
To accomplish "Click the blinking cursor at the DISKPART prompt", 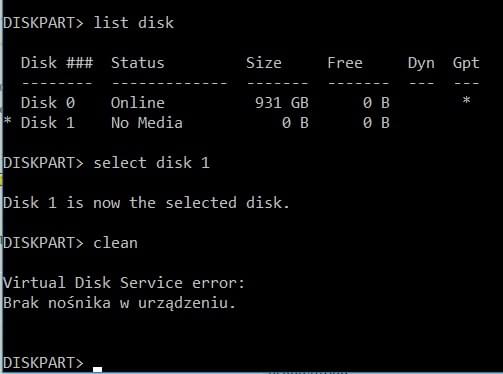I will pyautogui.click(x=97, y=369).
